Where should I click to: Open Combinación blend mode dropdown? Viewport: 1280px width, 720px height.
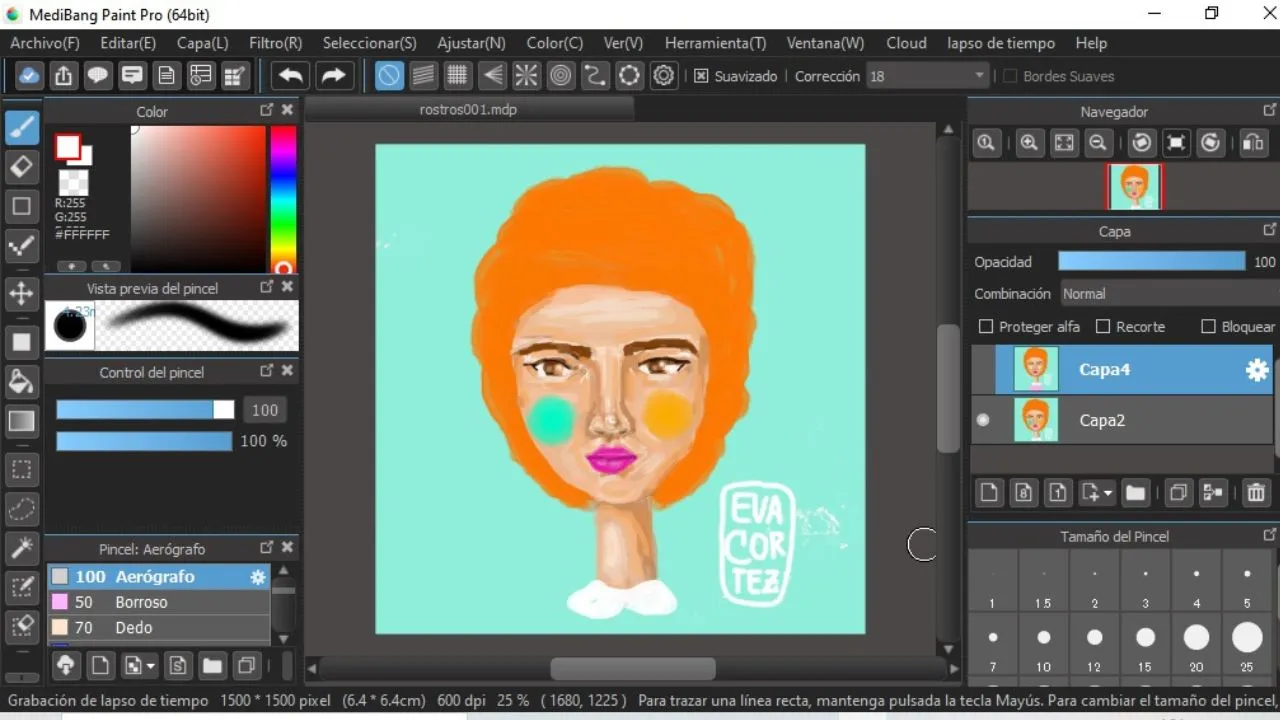click(x=1168, y=294)
